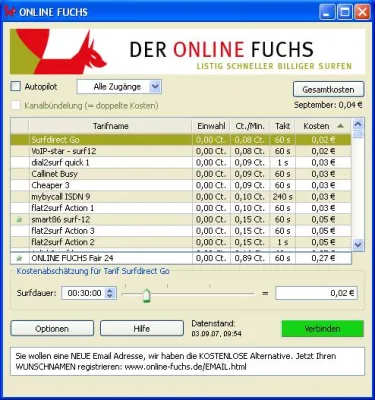Screen dimensions: 375x400
Task: Select the VoIP-star - surf12 tariff
Action: point(181,151)
